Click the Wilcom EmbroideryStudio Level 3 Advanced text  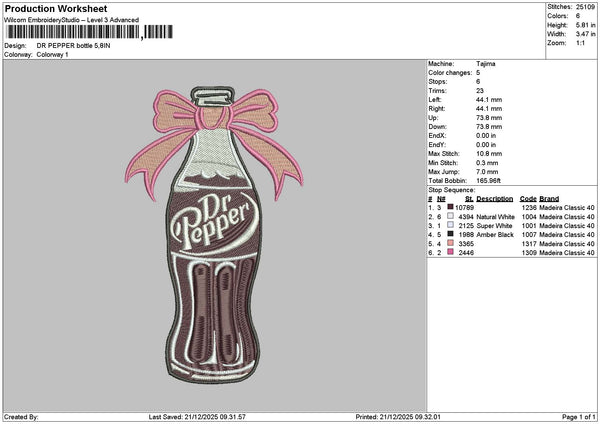tap(71, 20)
